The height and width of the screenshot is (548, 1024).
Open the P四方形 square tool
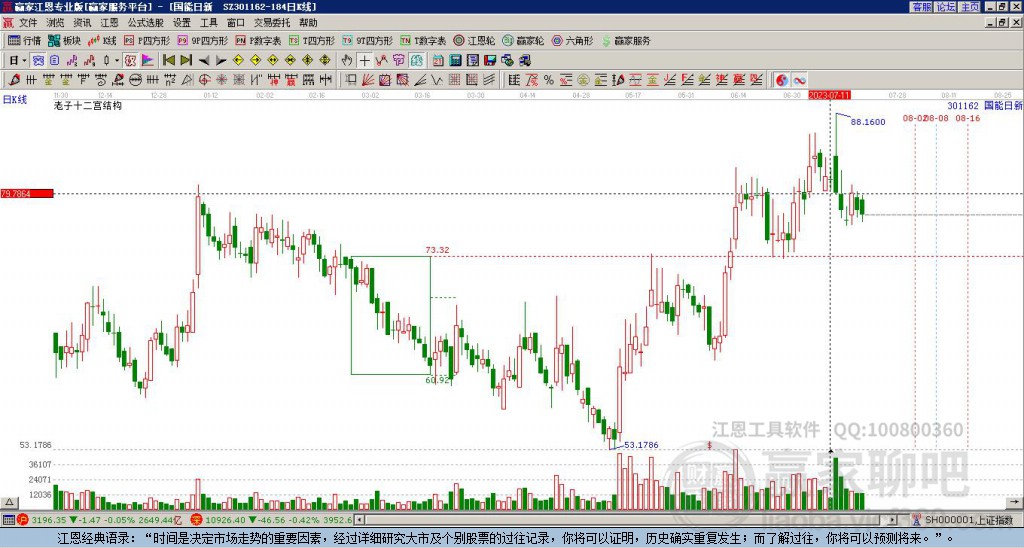148,40
